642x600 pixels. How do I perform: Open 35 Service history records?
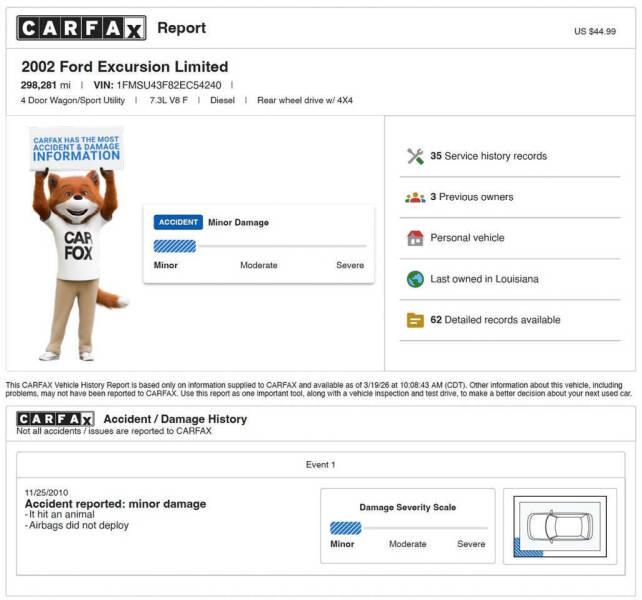(x=488, y=156)
